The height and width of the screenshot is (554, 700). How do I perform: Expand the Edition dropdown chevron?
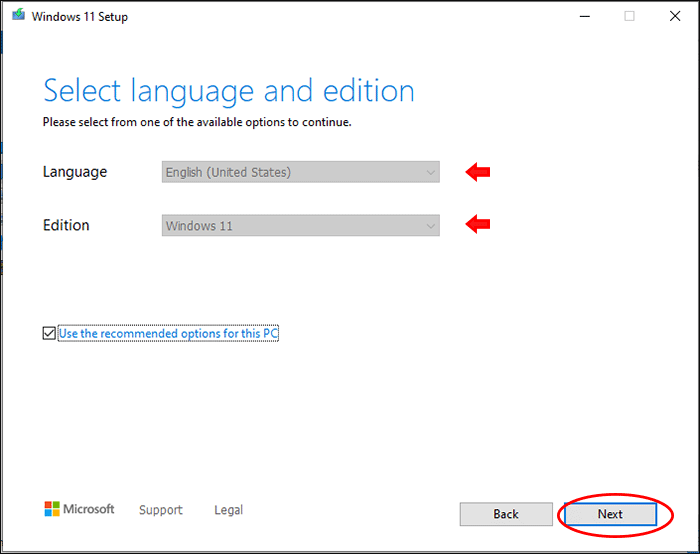431,225
